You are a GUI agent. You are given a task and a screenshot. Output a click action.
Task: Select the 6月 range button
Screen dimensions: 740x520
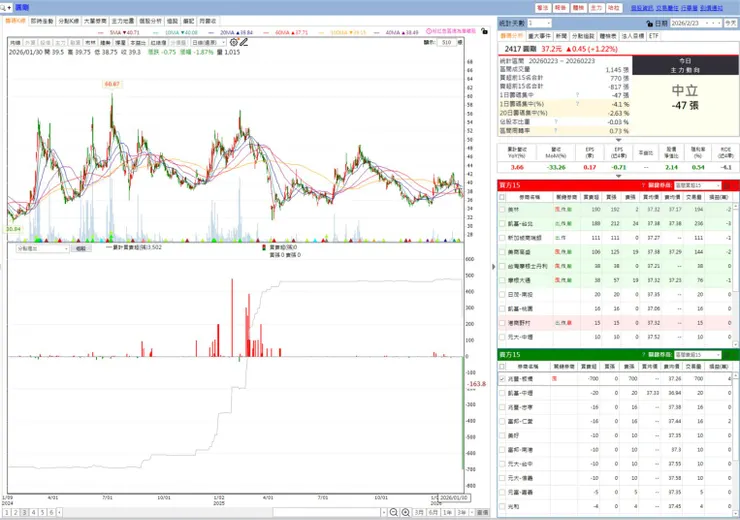[433, 512]
